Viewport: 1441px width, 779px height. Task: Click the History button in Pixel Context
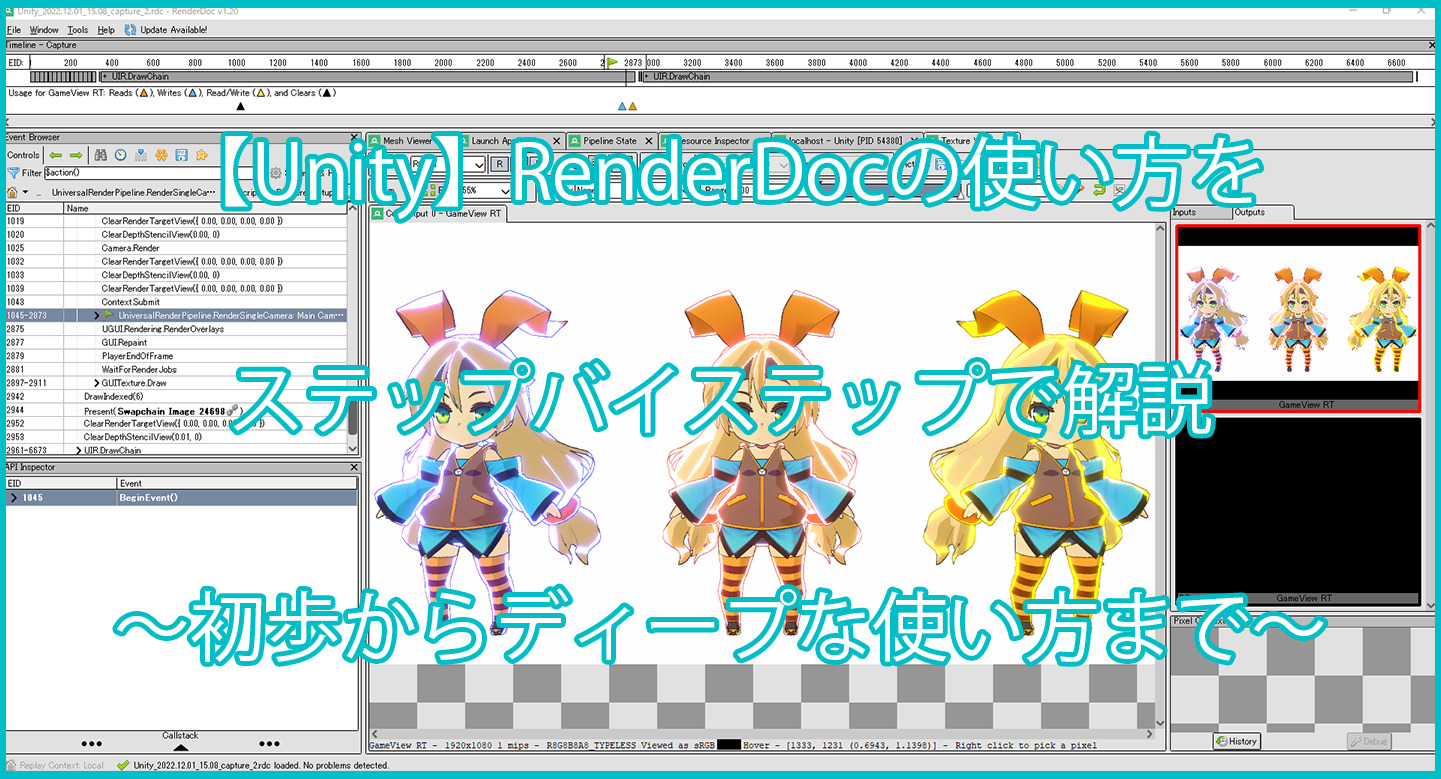1237,741
